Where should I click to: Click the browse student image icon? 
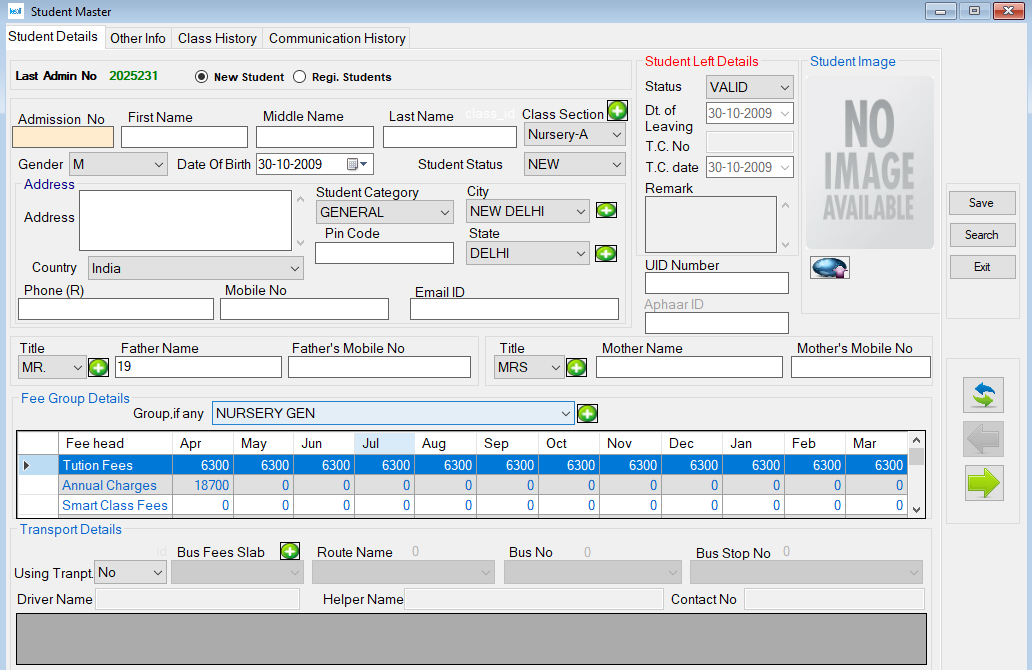tap(829, 267)
